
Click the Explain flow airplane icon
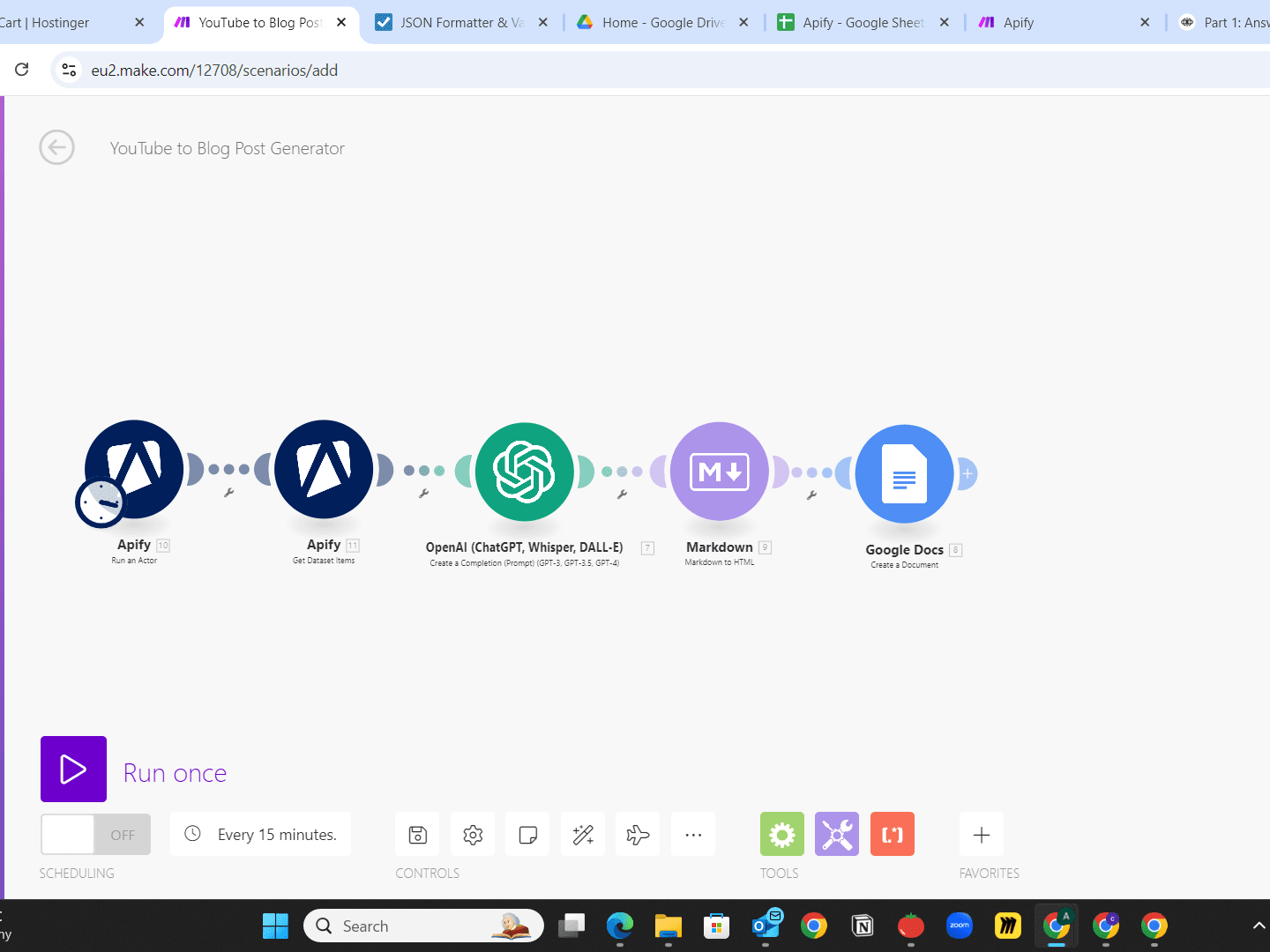(x=638, y=834)
